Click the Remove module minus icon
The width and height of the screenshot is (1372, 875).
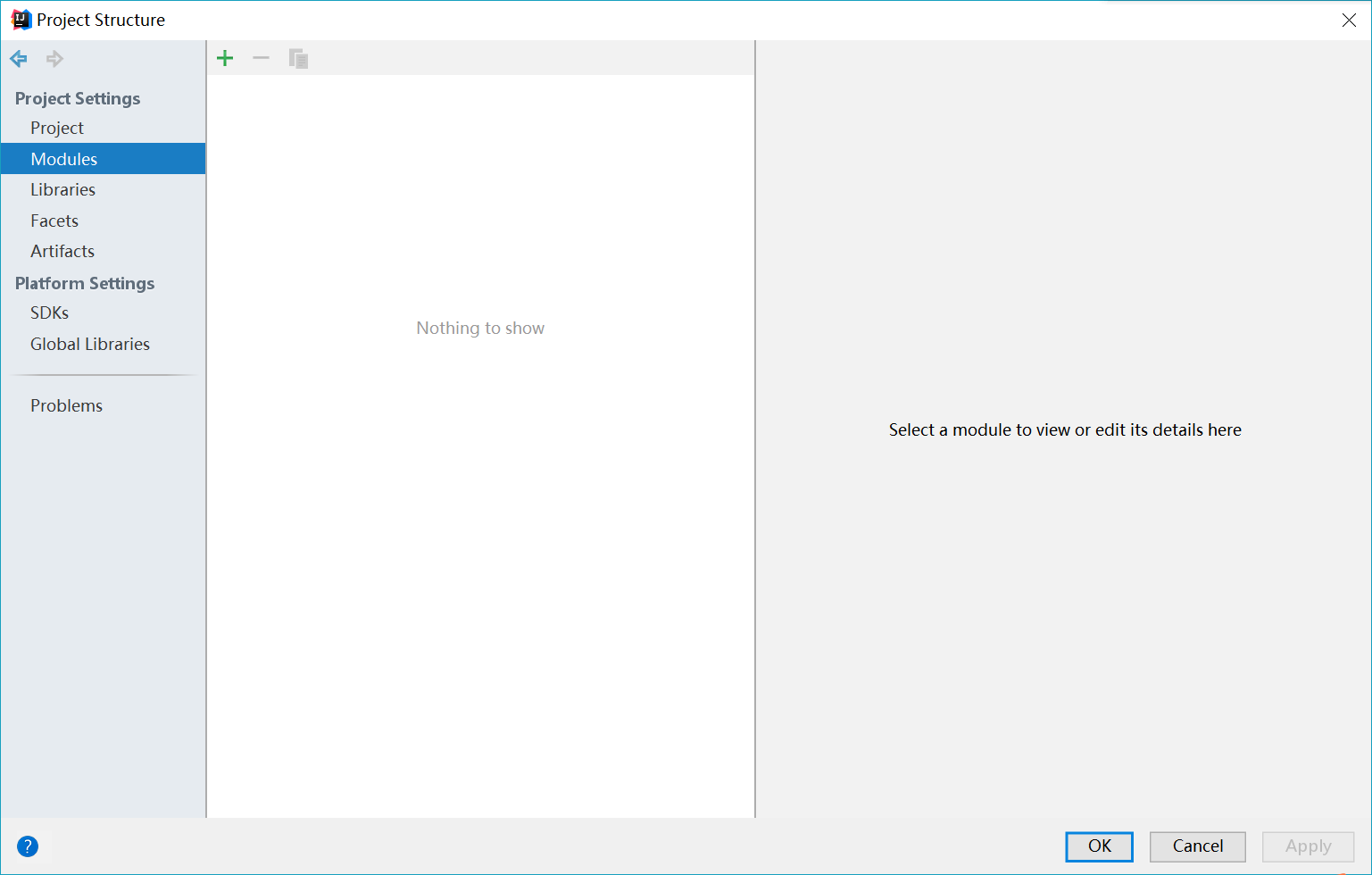pyautogui.click(x=261, y=58)
